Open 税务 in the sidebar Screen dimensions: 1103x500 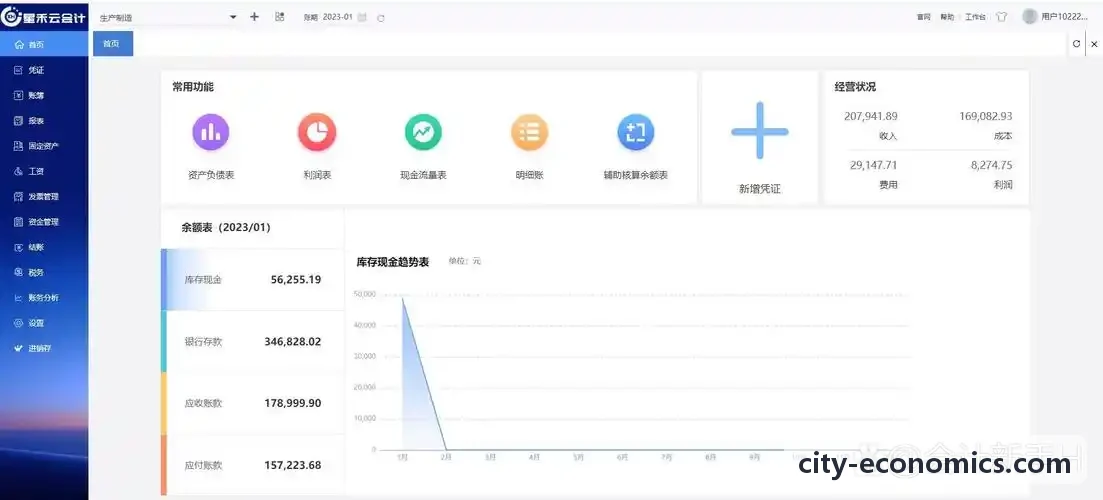tap(44, 273)
